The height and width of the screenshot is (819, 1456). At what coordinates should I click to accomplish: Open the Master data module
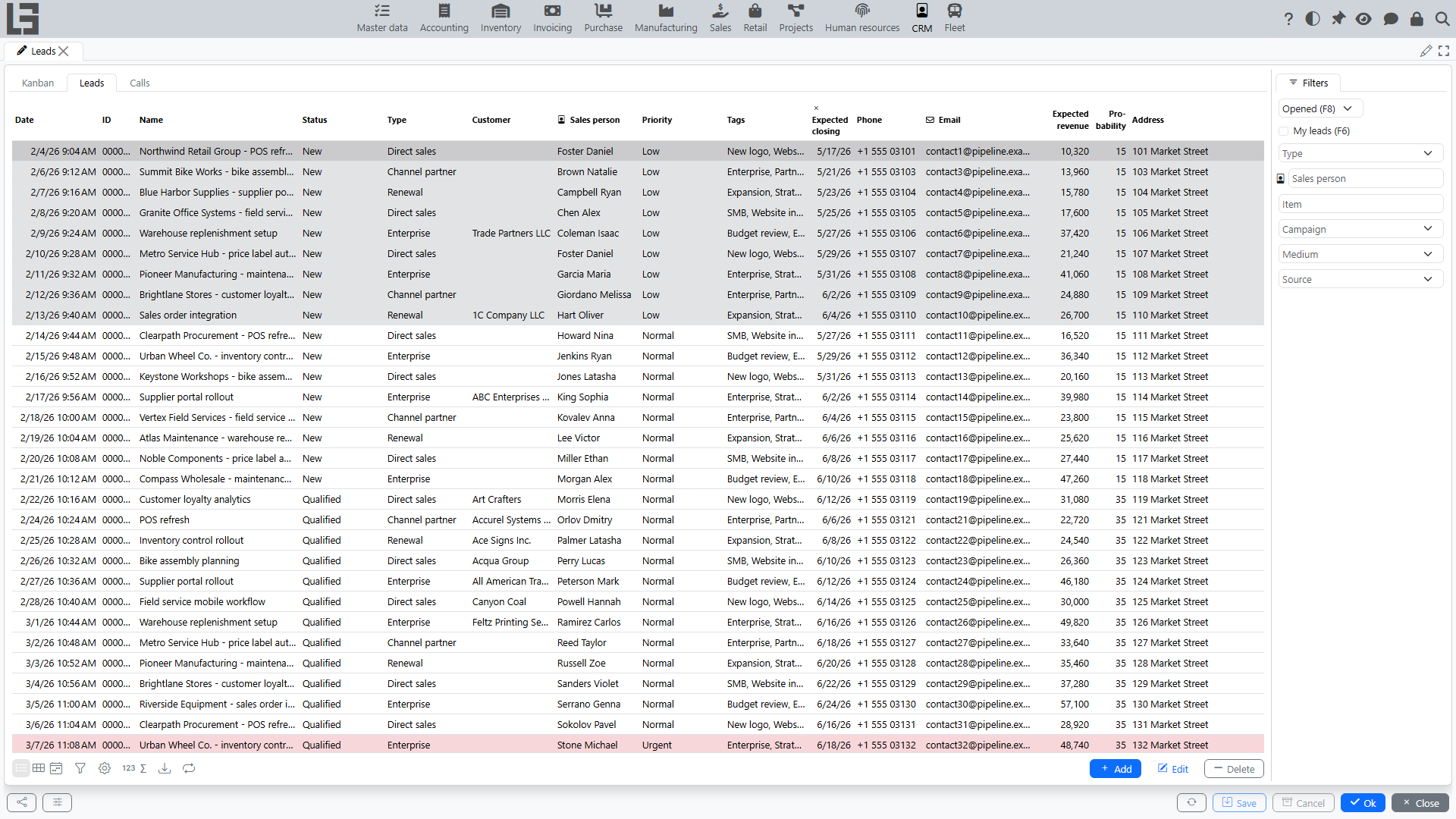pos(382,19)
